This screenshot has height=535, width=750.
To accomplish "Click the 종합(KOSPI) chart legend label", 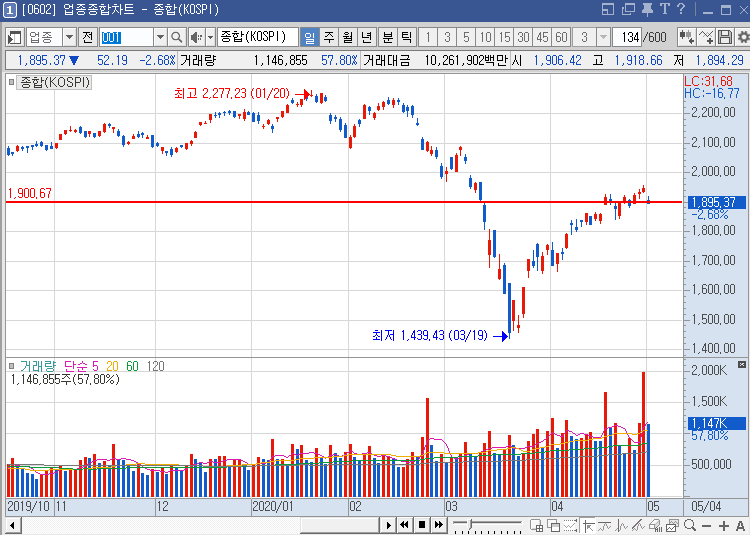I will [x=55, y=82].
